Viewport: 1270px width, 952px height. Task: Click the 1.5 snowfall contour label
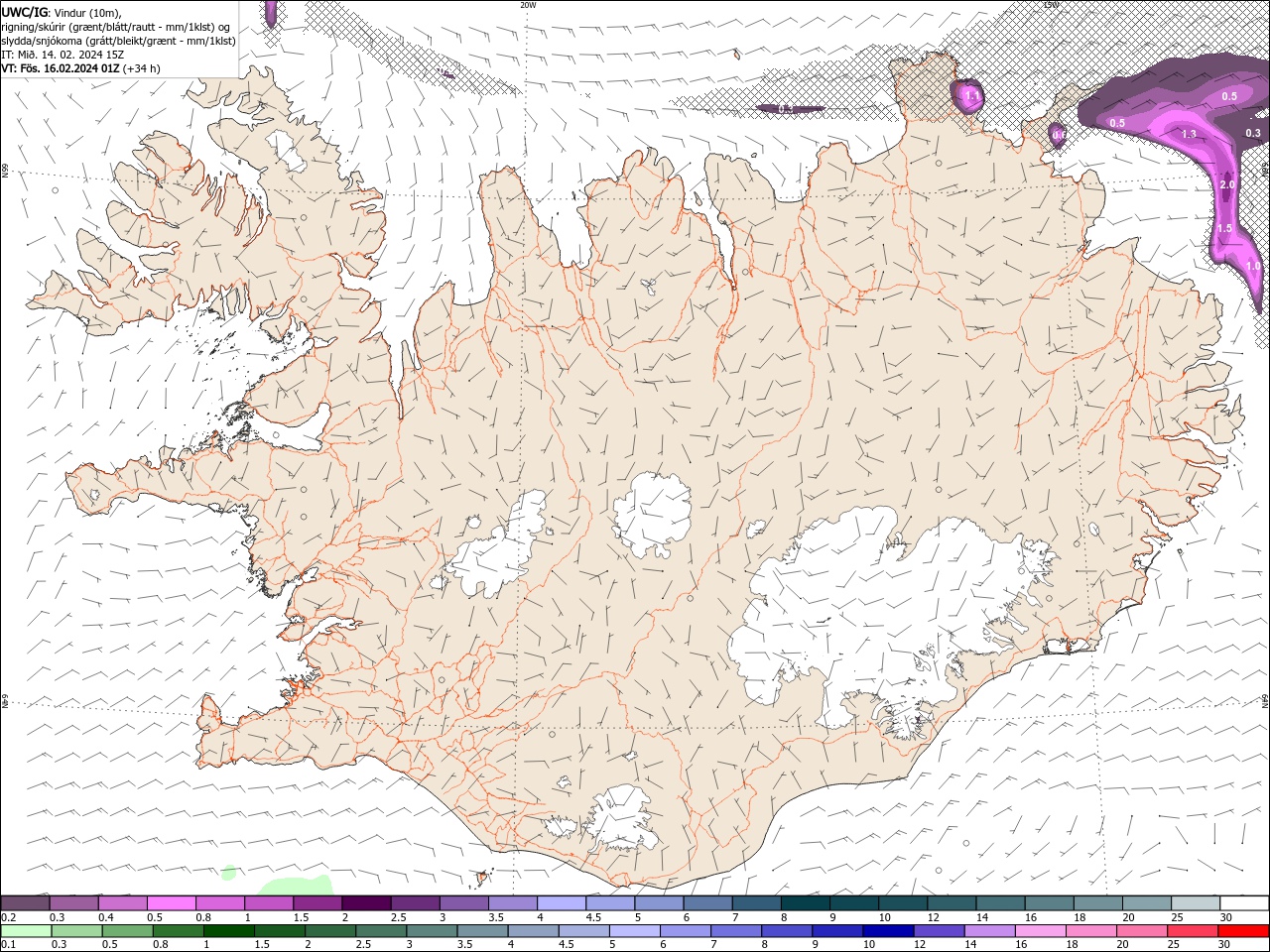(1224, 228)
